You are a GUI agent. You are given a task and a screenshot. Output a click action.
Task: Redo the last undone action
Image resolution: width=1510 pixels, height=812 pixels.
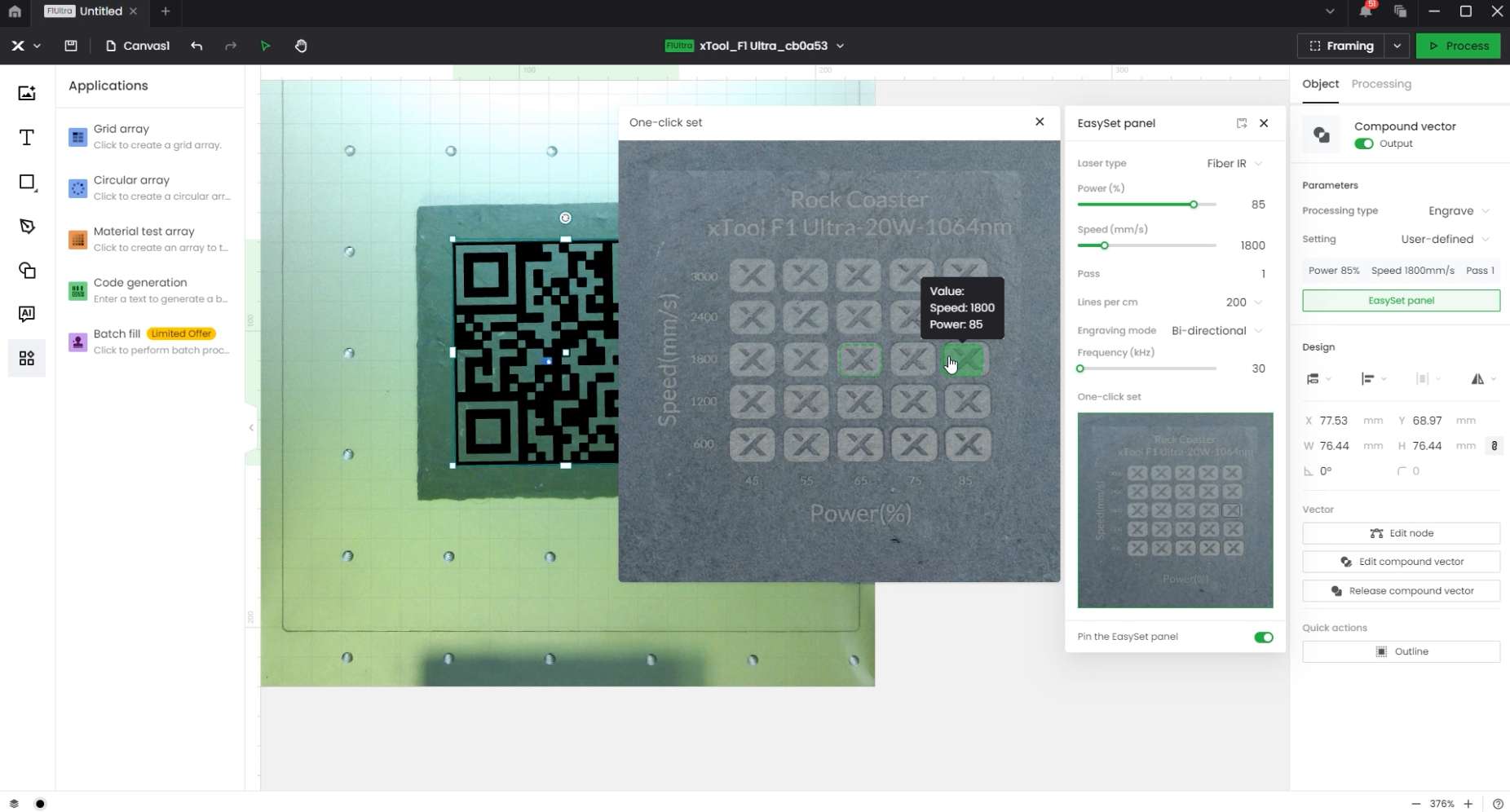[x=231, y=46]
